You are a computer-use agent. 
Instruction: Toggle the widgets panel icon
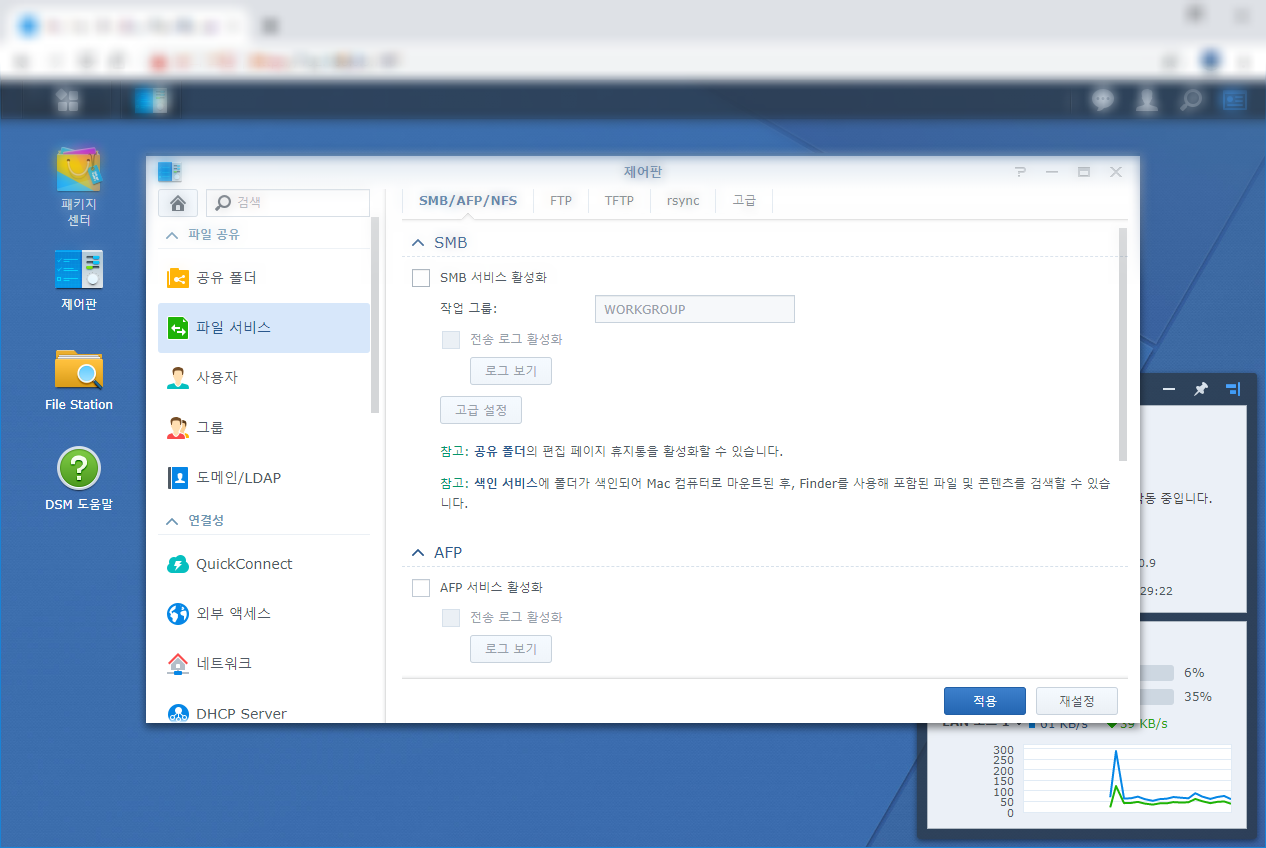(x=1234, y=100)
